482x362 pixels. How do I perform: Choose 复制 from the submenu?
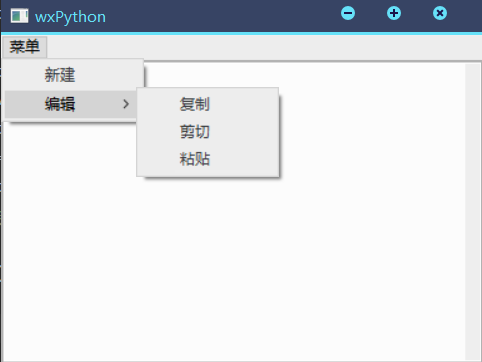[207, 104]
